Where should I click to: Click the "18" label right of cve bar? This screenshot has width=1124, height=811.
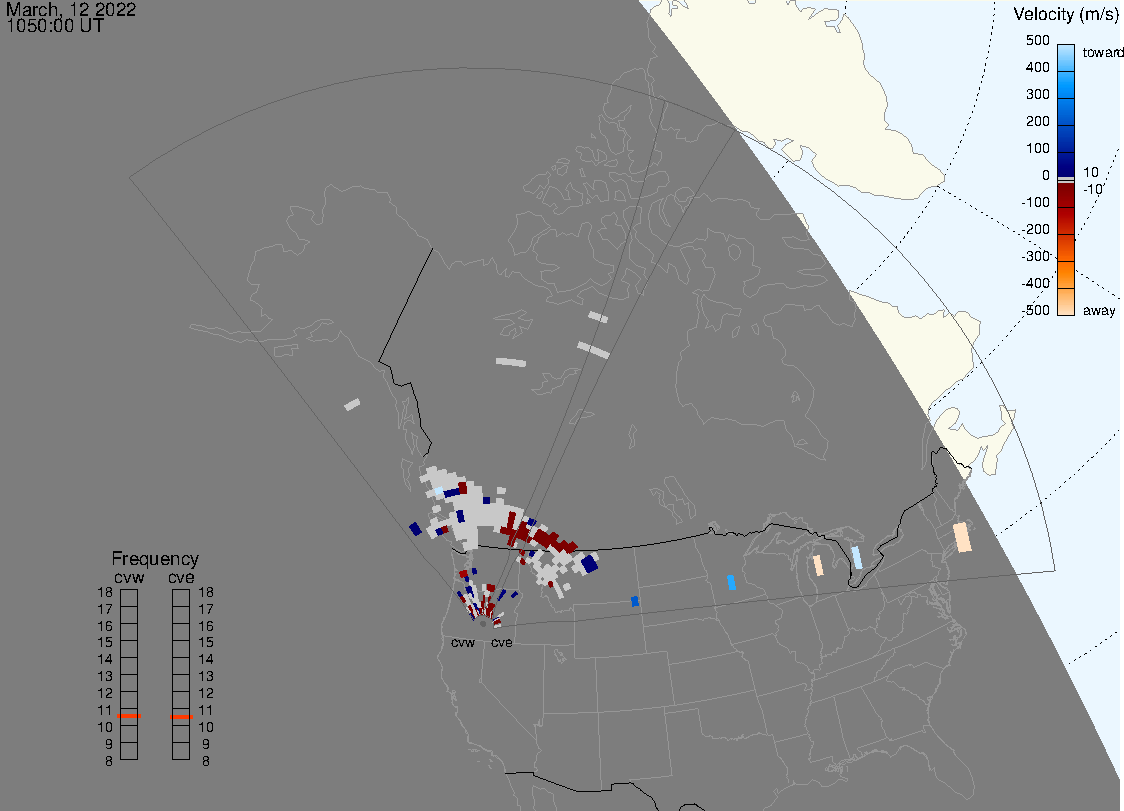click(x=206, y=592)
